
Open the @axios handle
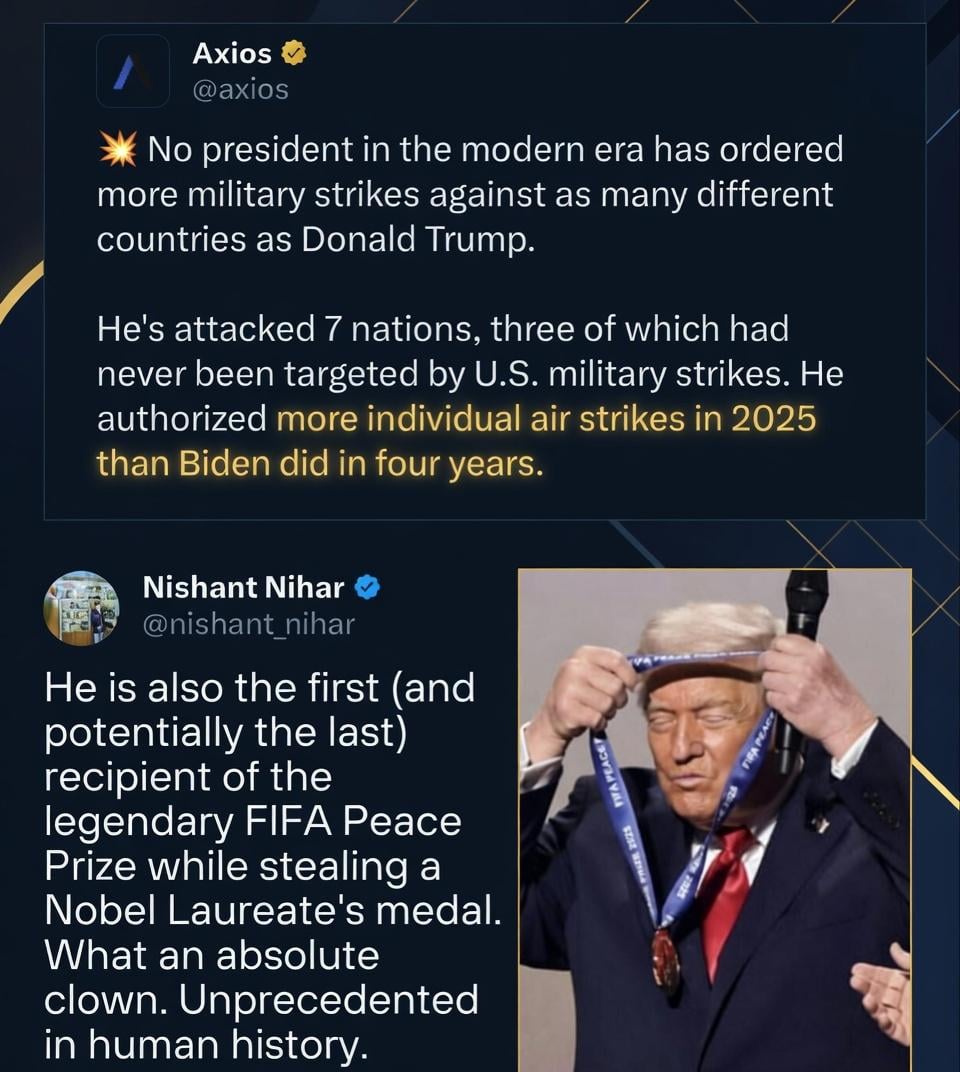click(240, 89)
